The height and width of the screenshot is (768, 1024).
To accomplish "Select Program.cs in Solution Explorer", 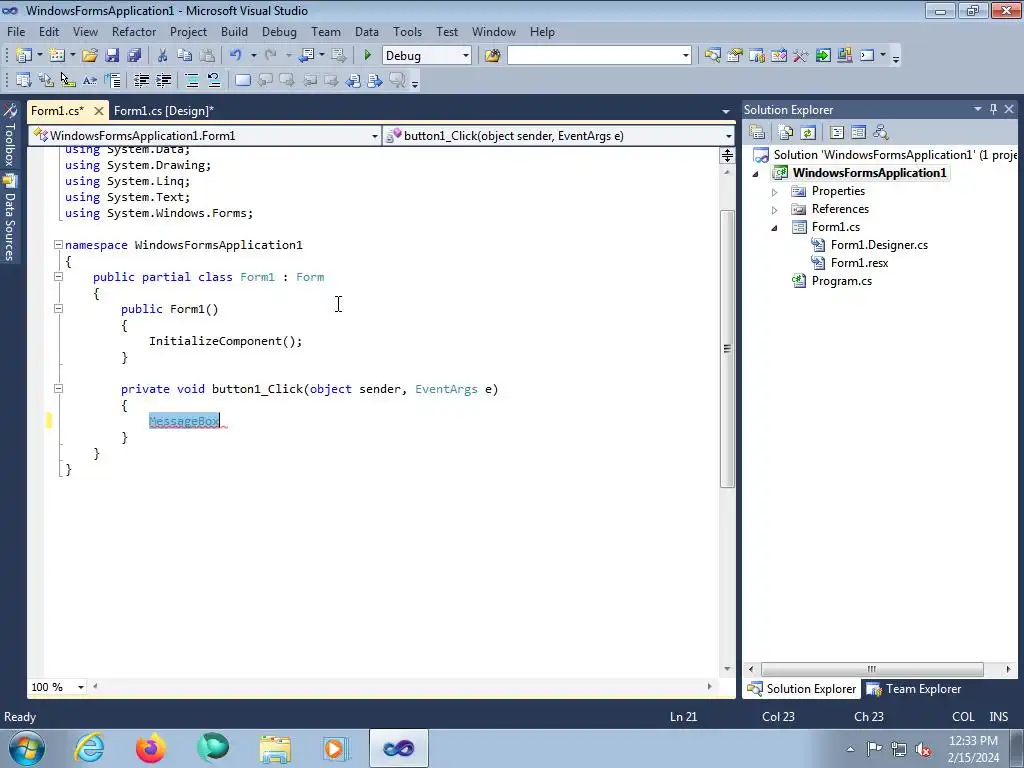I will point(841,281).
